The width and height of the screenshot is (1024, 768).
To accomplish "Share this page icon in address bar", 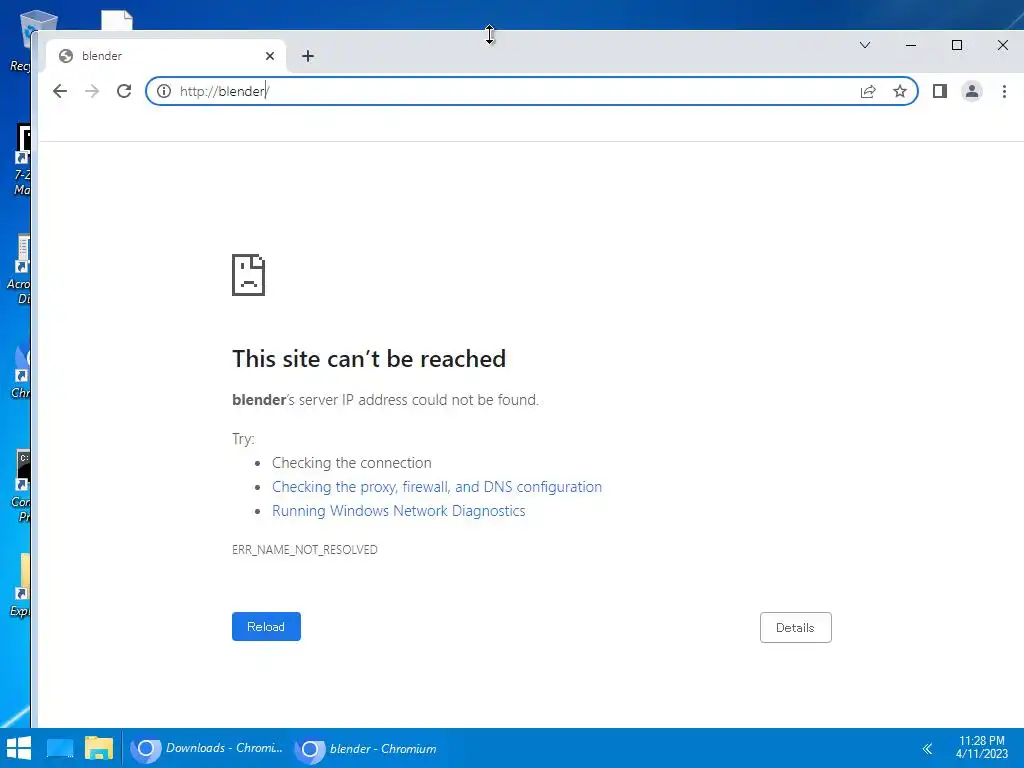I will (x=868, y=91).
